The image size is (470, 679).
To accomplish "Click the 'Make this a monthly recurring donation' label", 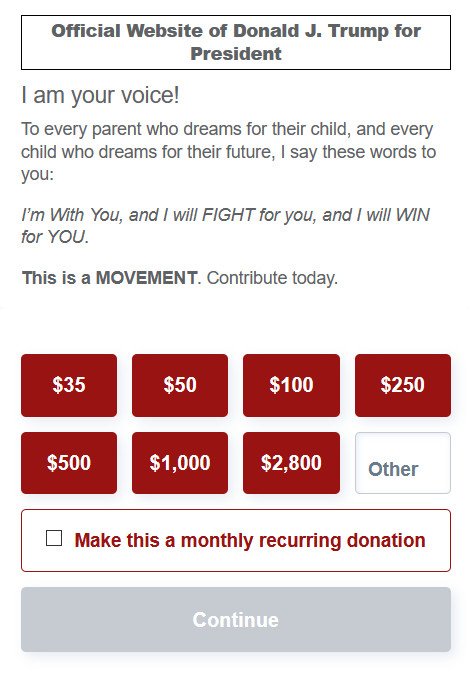I will (250, 540).
